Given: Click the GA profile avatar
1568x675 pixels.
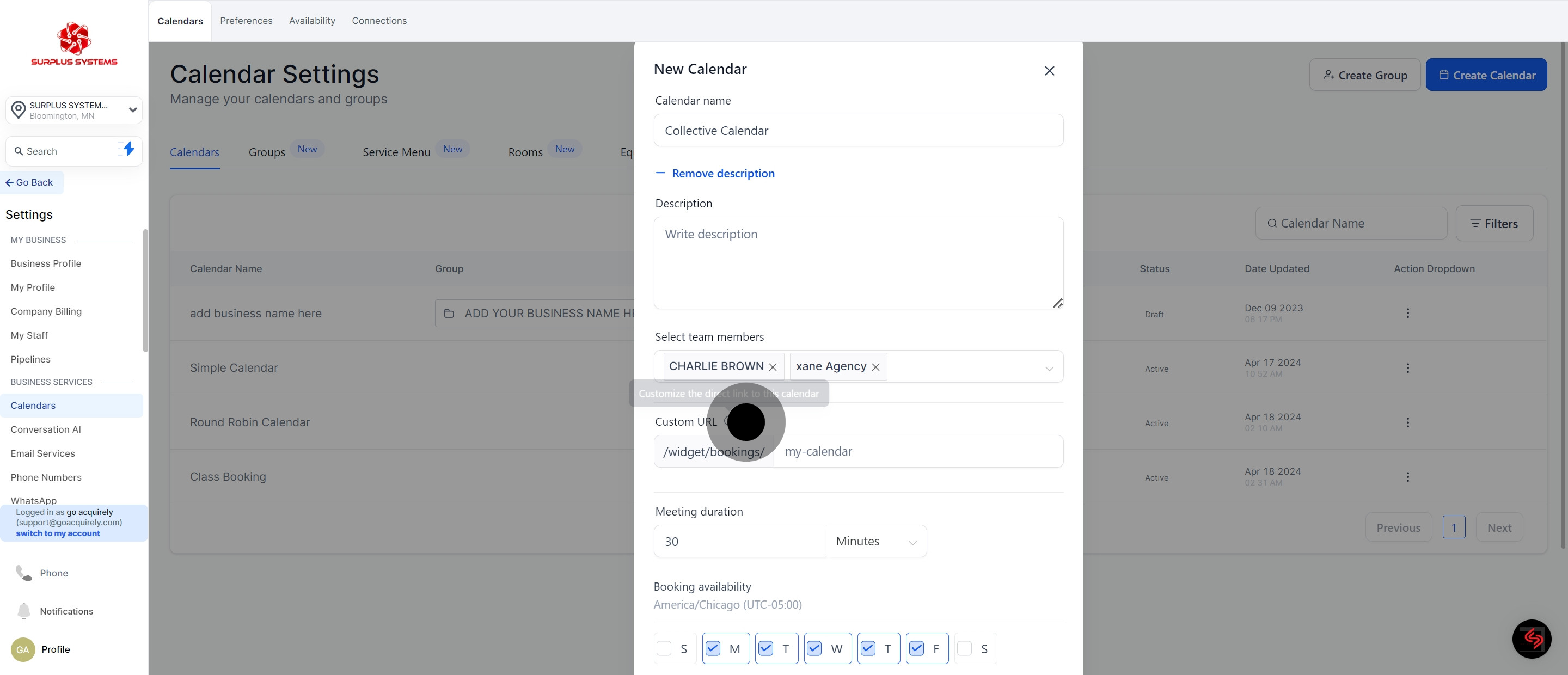Looking at the screenshot, I should (22, 649).
